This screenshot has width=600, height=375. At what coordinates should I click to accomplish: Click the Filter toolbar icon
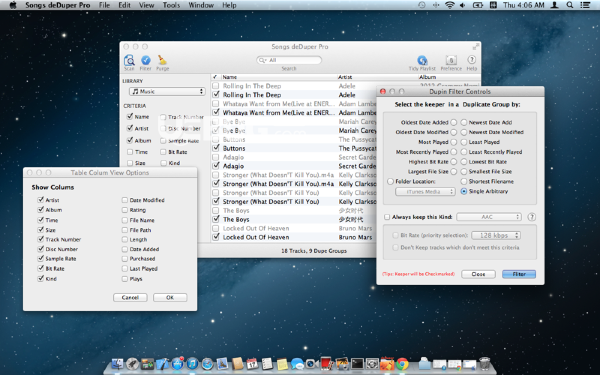145,60
